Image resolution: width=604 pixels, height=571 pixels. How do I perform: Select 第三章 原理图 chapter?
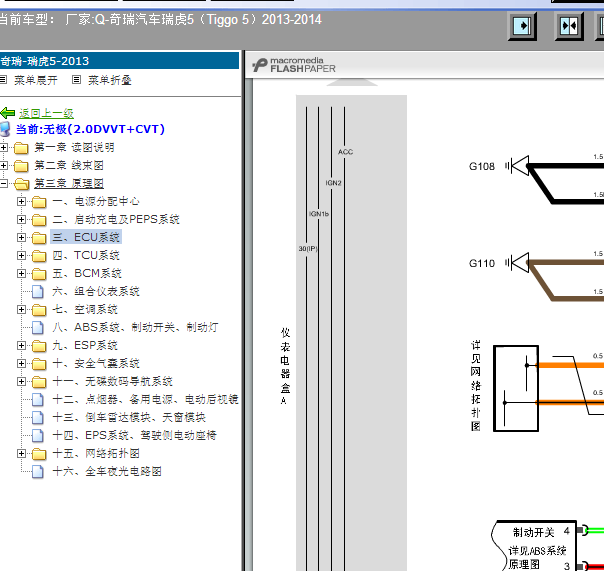(69, 183)
